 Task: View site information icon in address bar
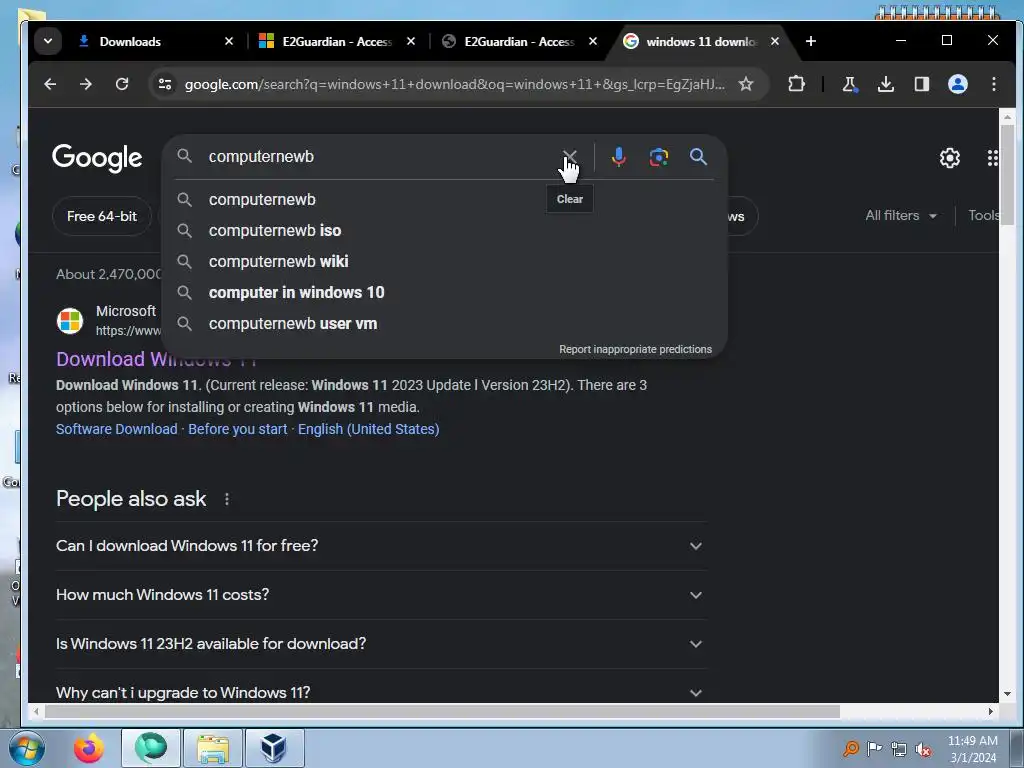click(165, 84)
